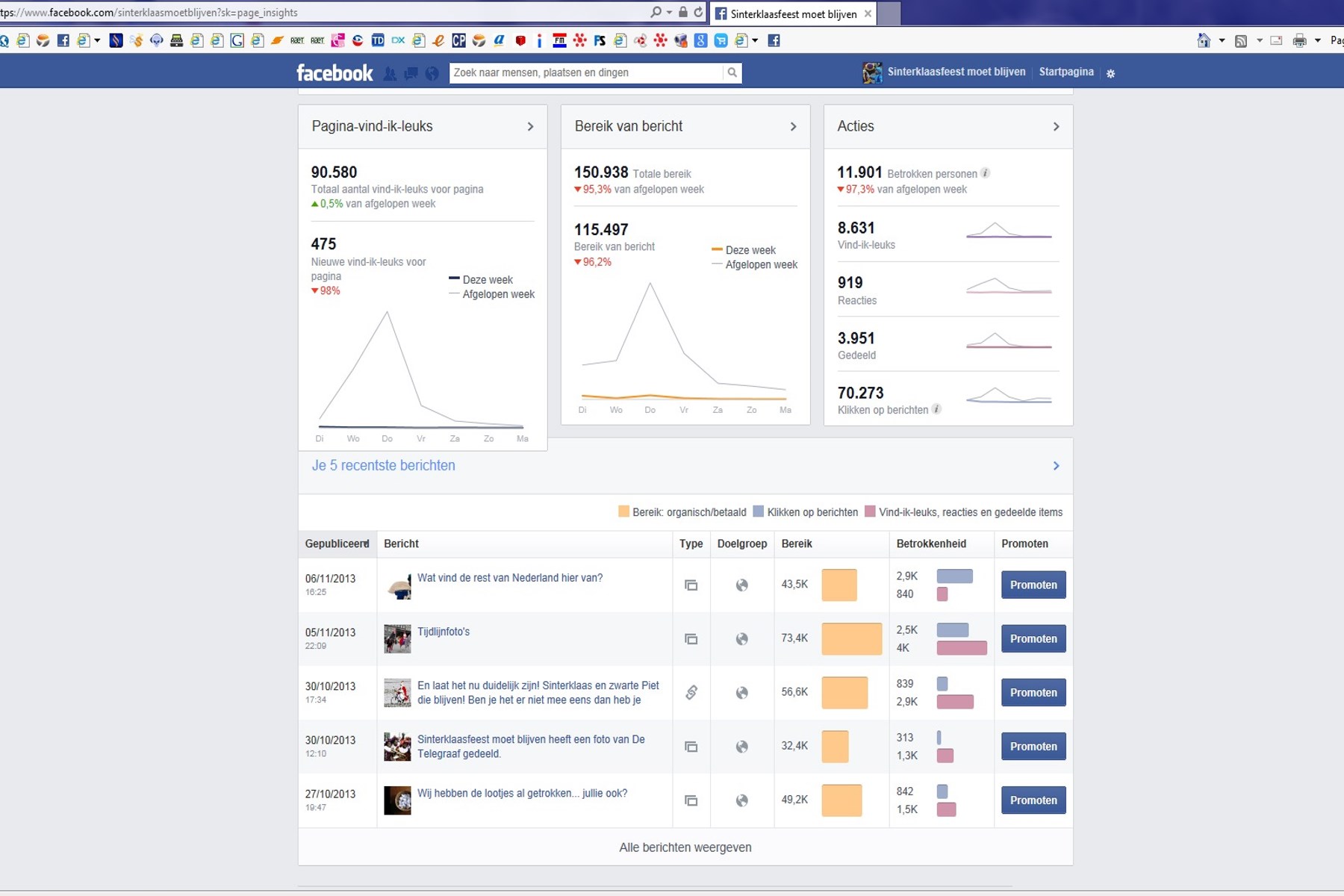
Task: Click the page profile picture in header
Action: pos(872,72)
